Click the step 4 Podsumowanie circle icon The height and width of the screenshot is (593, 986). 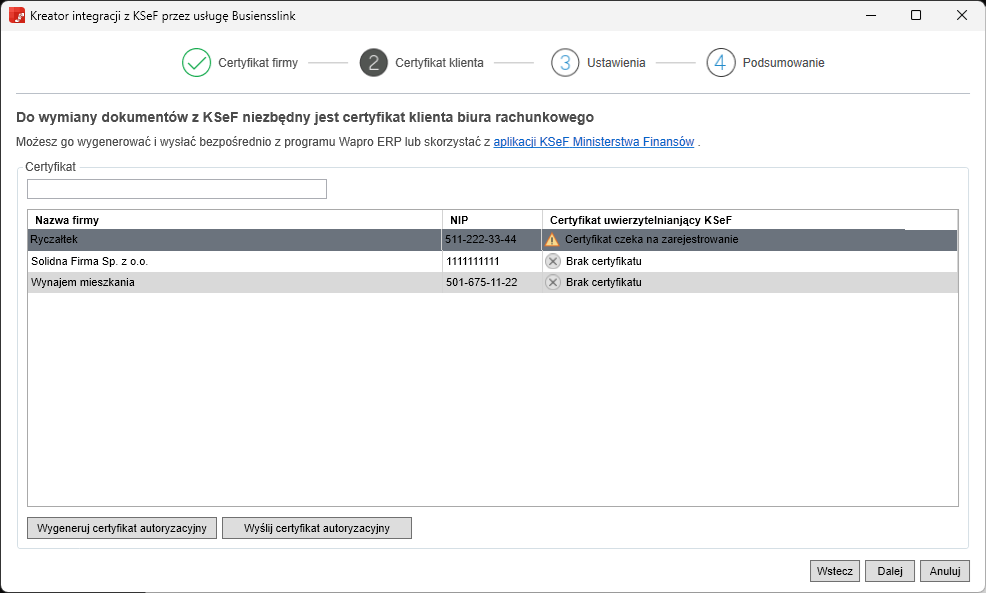[721, 62]
